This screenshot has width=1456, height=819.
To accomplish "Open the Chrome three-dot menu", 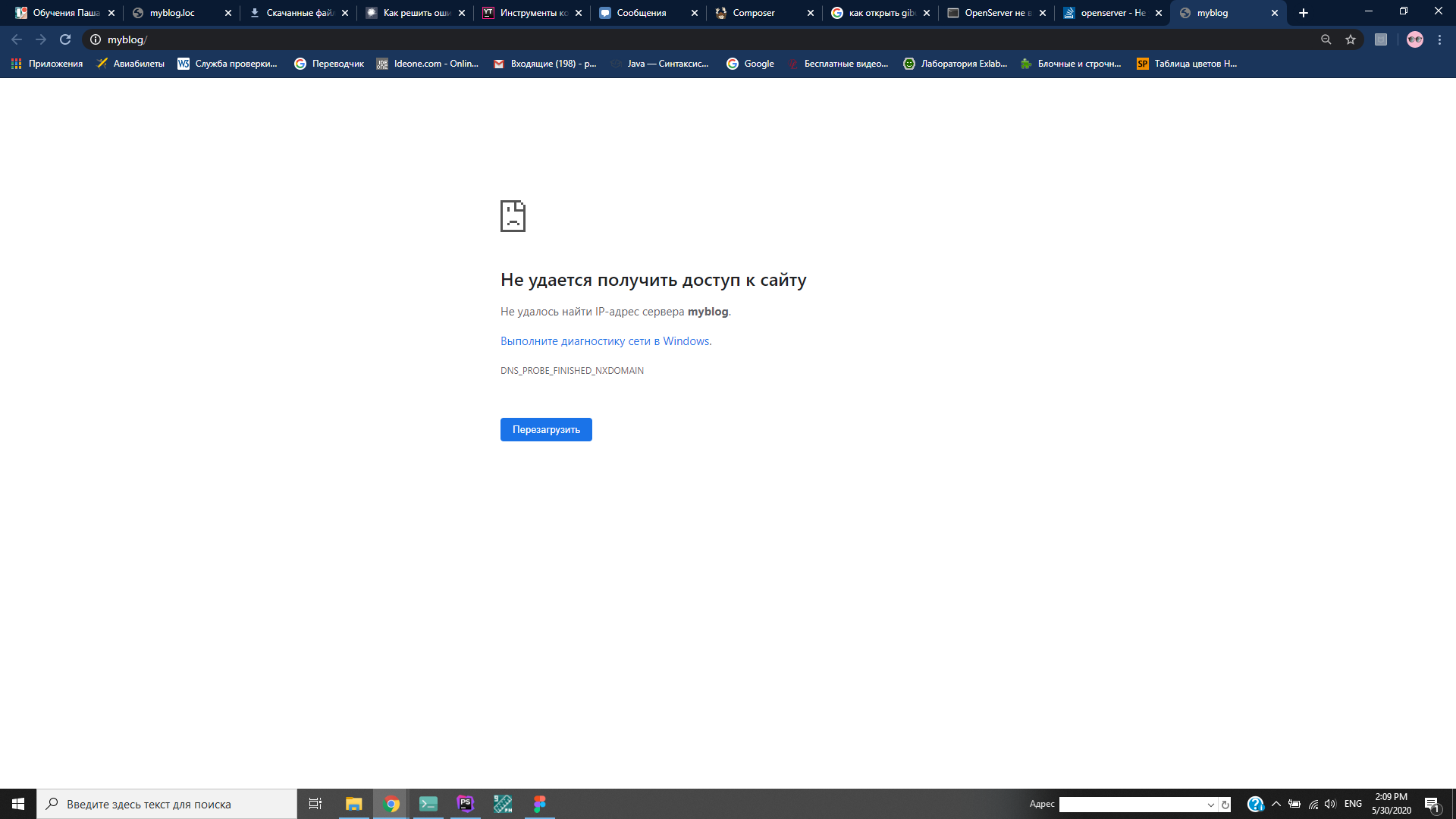I will pyautogui.click(x=1439, y=39).
